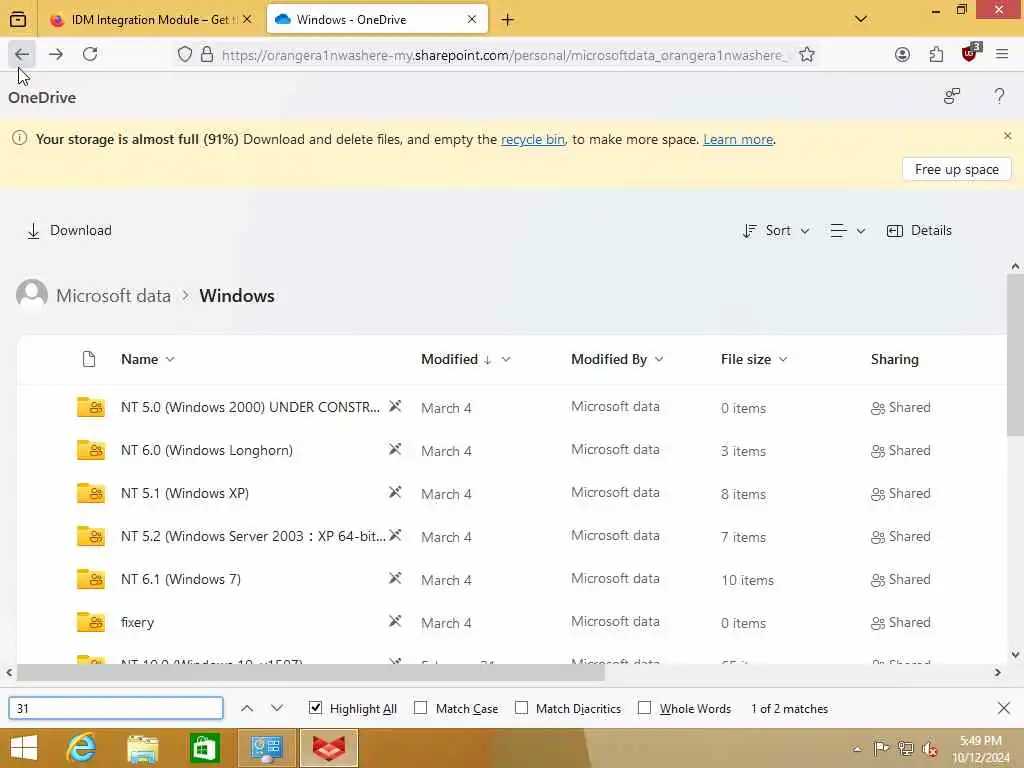
Task: Open the extensions puzzle icon
Action: [936, 55]
